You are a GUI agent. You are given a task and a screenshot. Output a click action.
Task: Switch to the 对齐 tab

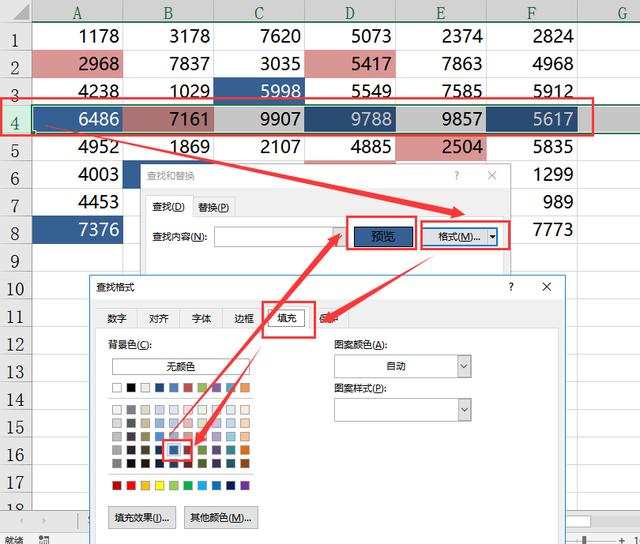[x=159, y=319]
